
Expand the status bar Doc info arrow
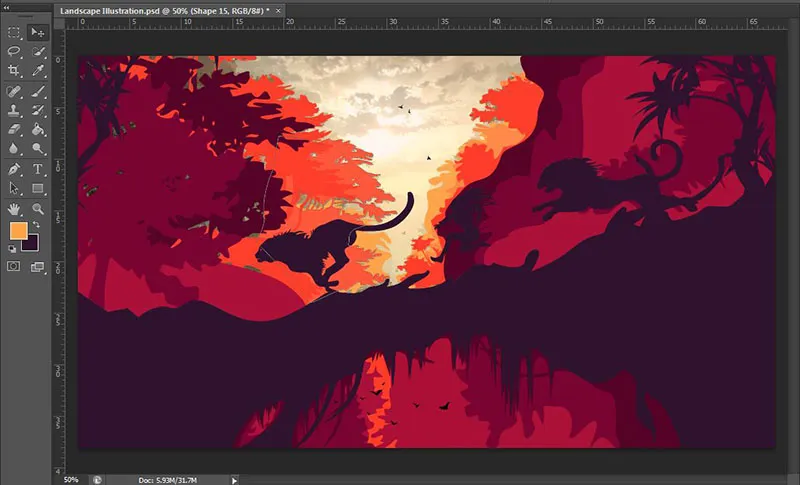point(235,480)
